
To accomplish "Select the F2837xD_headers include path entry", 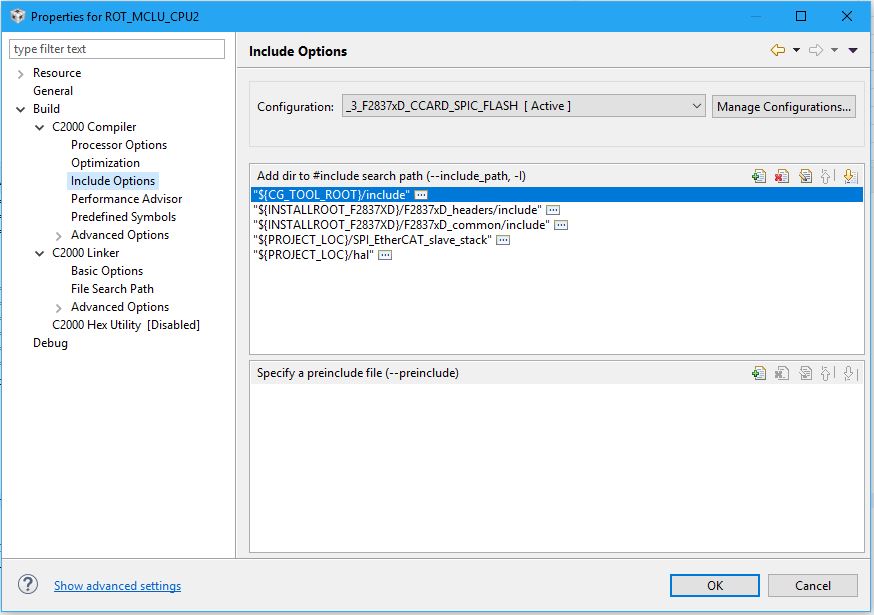I will (397, 210).
